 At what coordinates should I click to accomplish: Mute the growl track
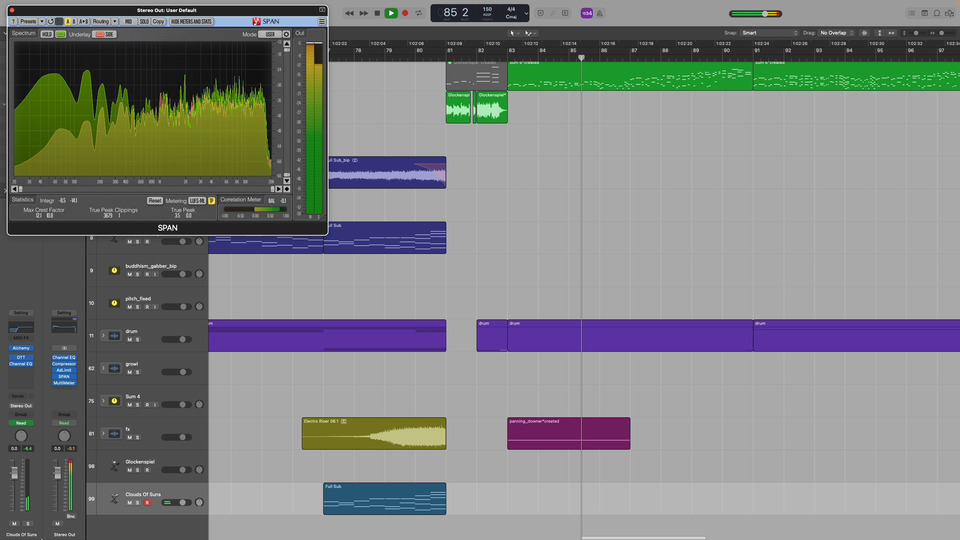click(128, 372)
